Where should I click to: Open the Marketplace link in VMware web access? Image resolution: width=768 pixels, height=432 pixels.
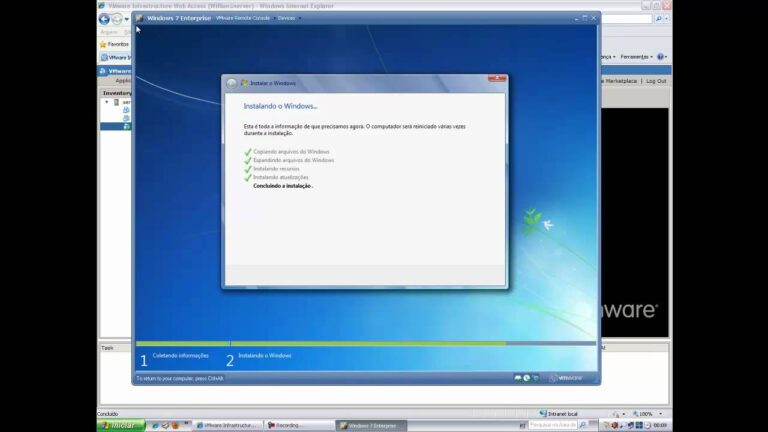coord(620,81)
